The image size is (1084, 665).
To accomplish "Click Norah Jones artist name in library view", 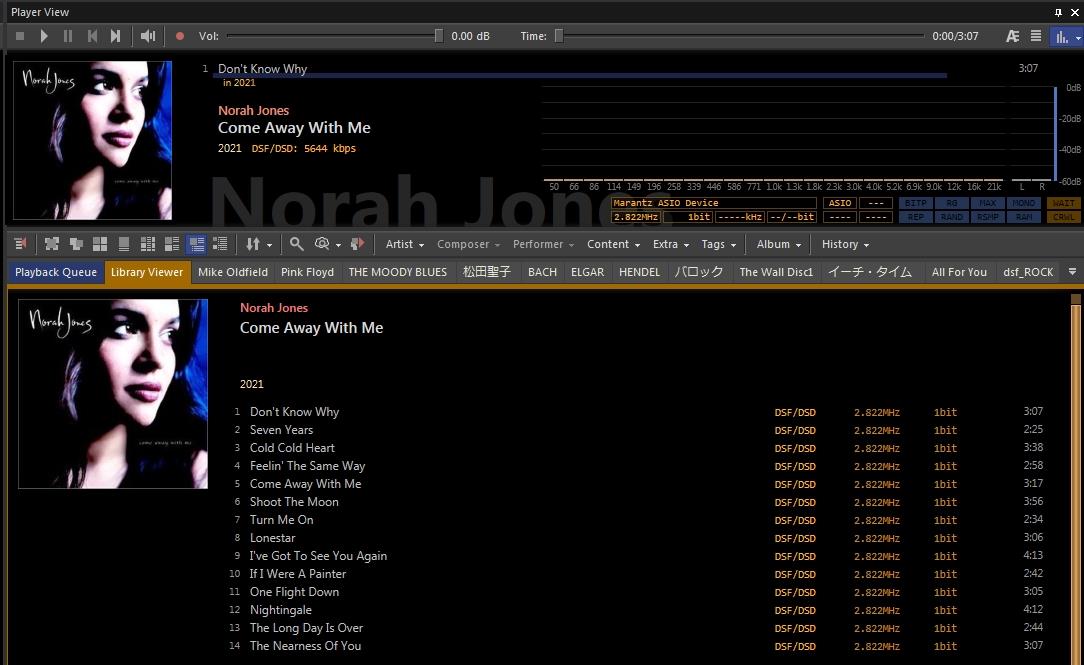I will pyautogui.click(x=274, y=308).
